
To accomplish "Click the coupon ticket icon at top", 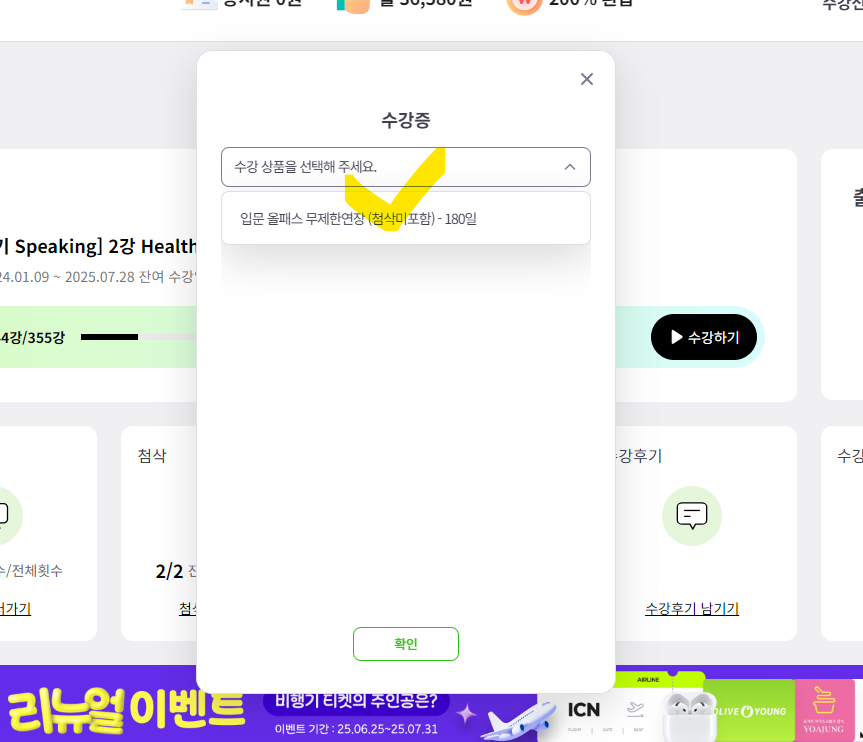I will coord(199,4).
